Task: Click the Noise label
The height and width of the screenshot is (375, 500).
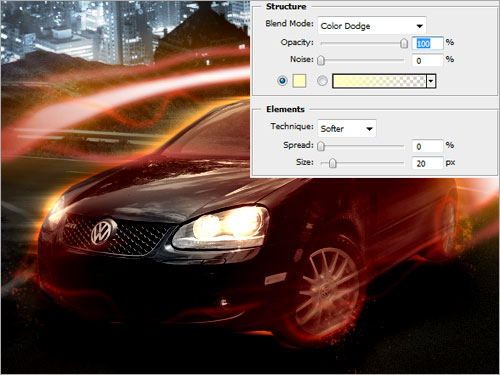Action: [302, 59]
